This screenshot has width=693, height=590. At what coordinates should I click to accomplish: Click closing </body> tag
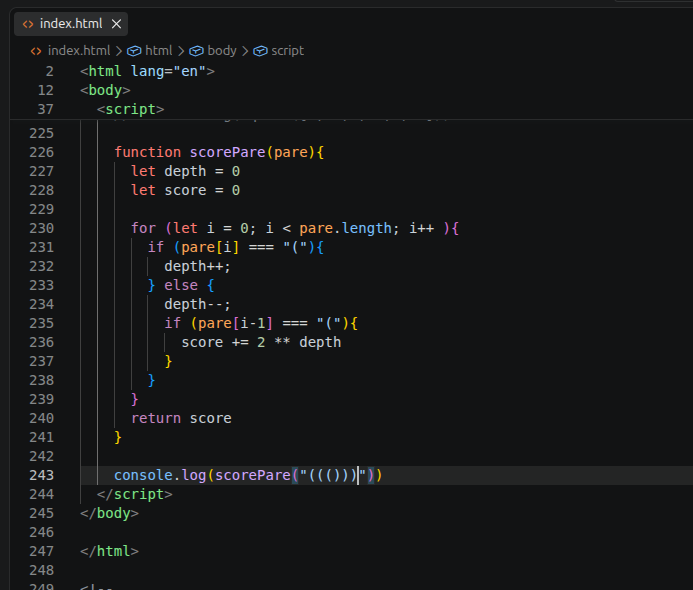coord(109,513)
